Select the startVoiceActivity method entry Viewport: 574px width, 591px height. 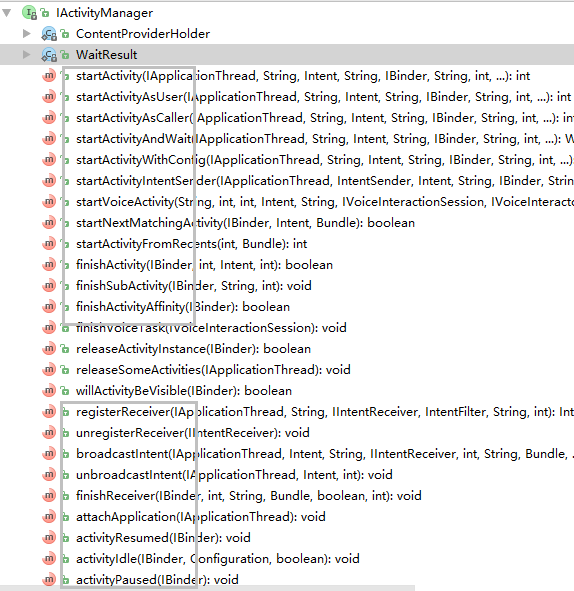coord(325,202)
